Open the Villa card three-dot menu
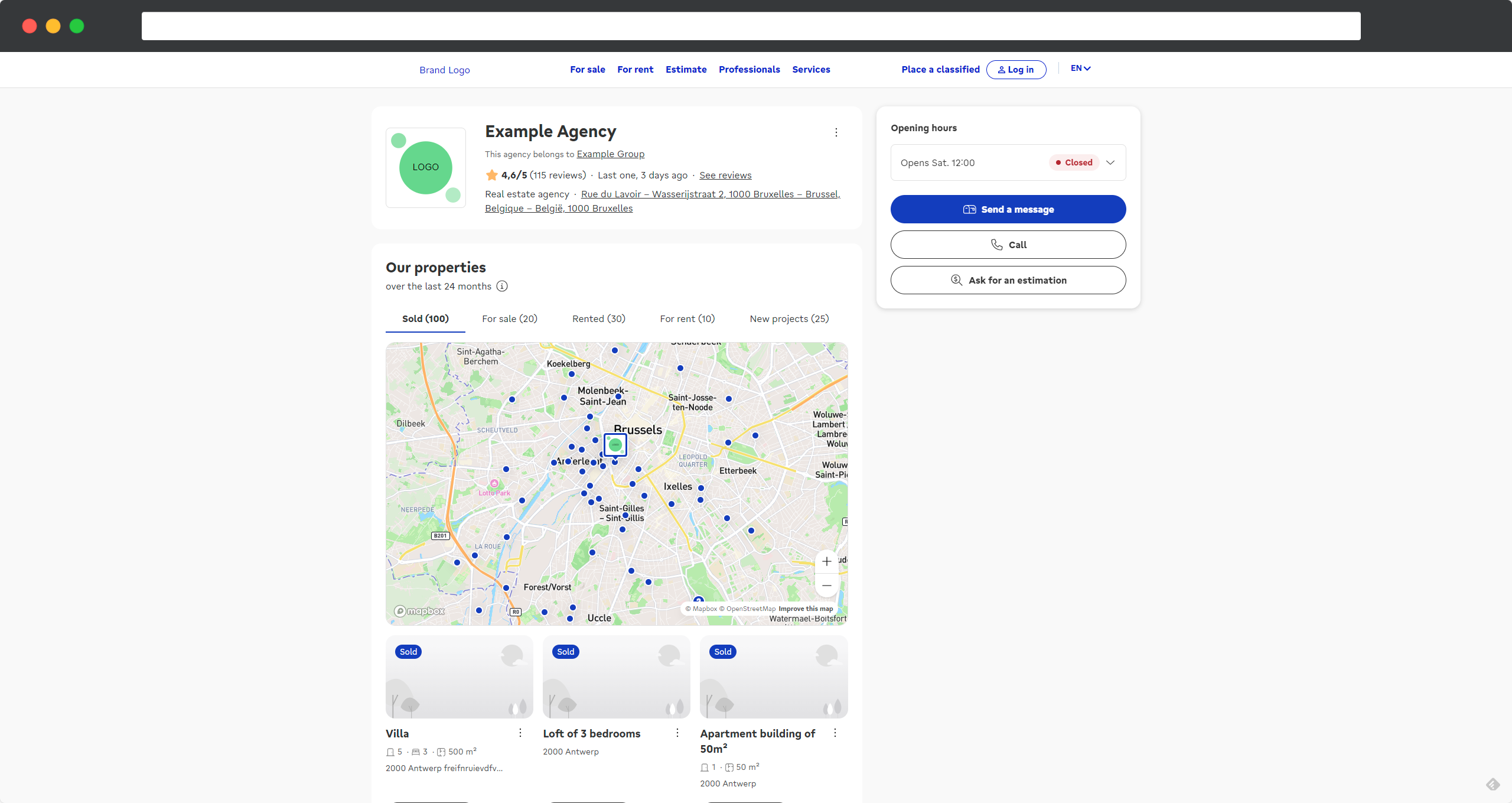 pos(520,733)
